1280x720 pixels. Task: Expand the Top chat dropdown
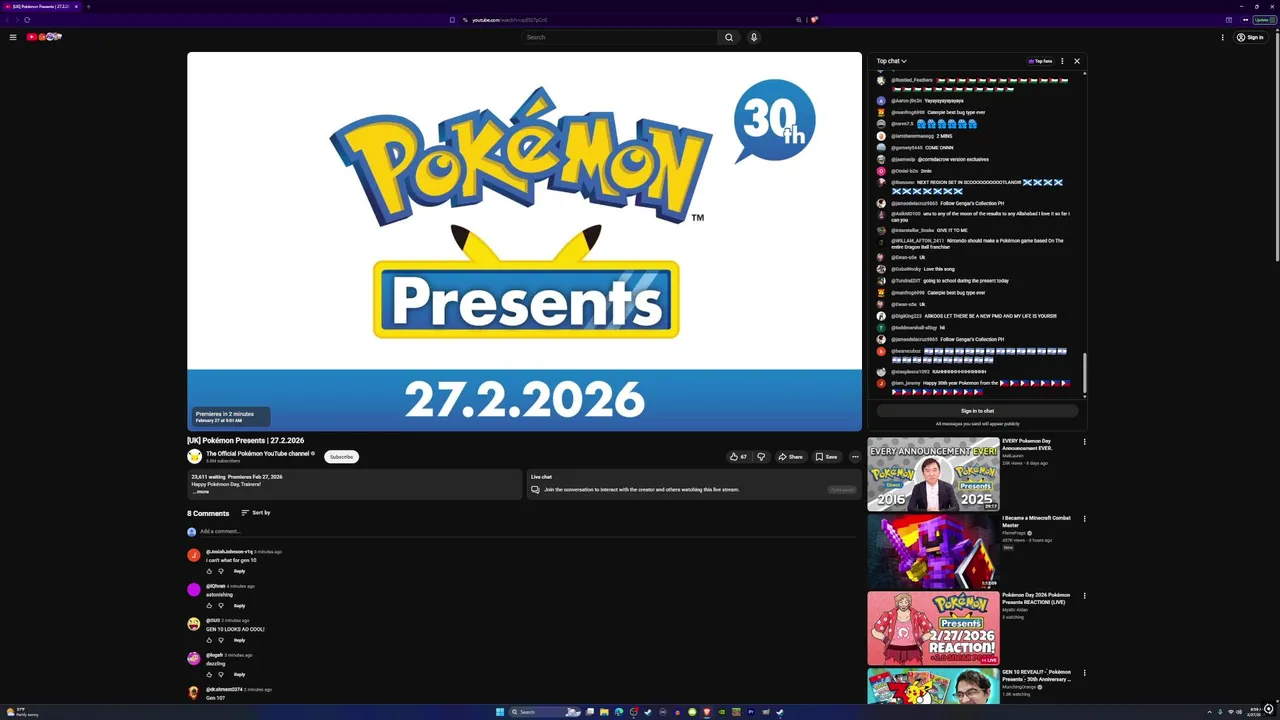[891, 61]
